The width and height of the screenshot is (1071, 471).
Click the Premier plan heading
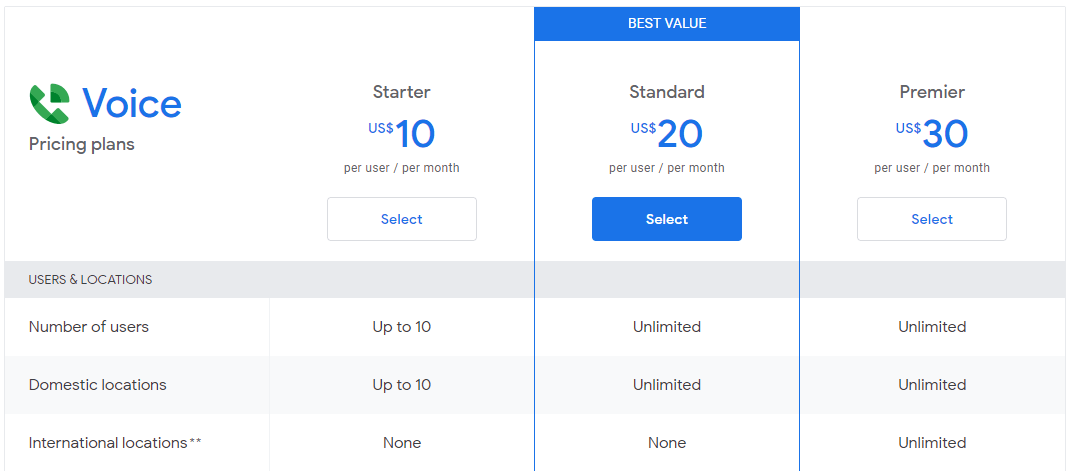pos(931,92)
